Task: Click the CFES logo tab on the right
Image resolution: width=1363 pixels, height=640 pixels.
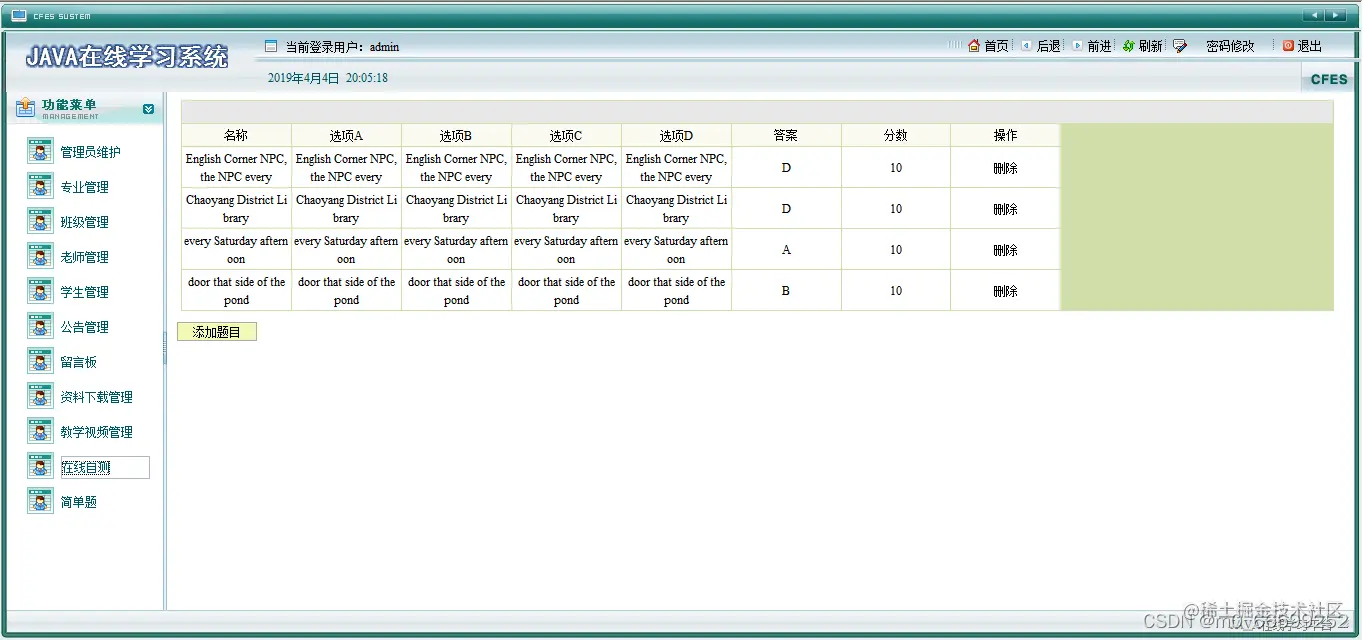Action: point(1329,79)
